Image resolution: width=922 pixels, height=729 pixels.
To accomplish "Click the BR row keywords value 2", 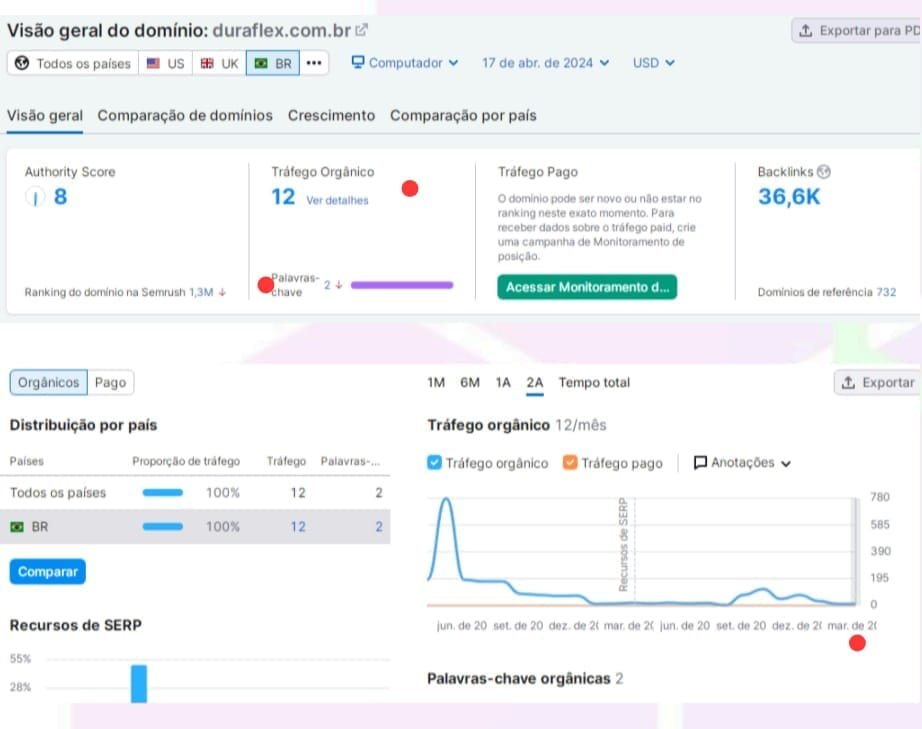I will tap(379, 527).
